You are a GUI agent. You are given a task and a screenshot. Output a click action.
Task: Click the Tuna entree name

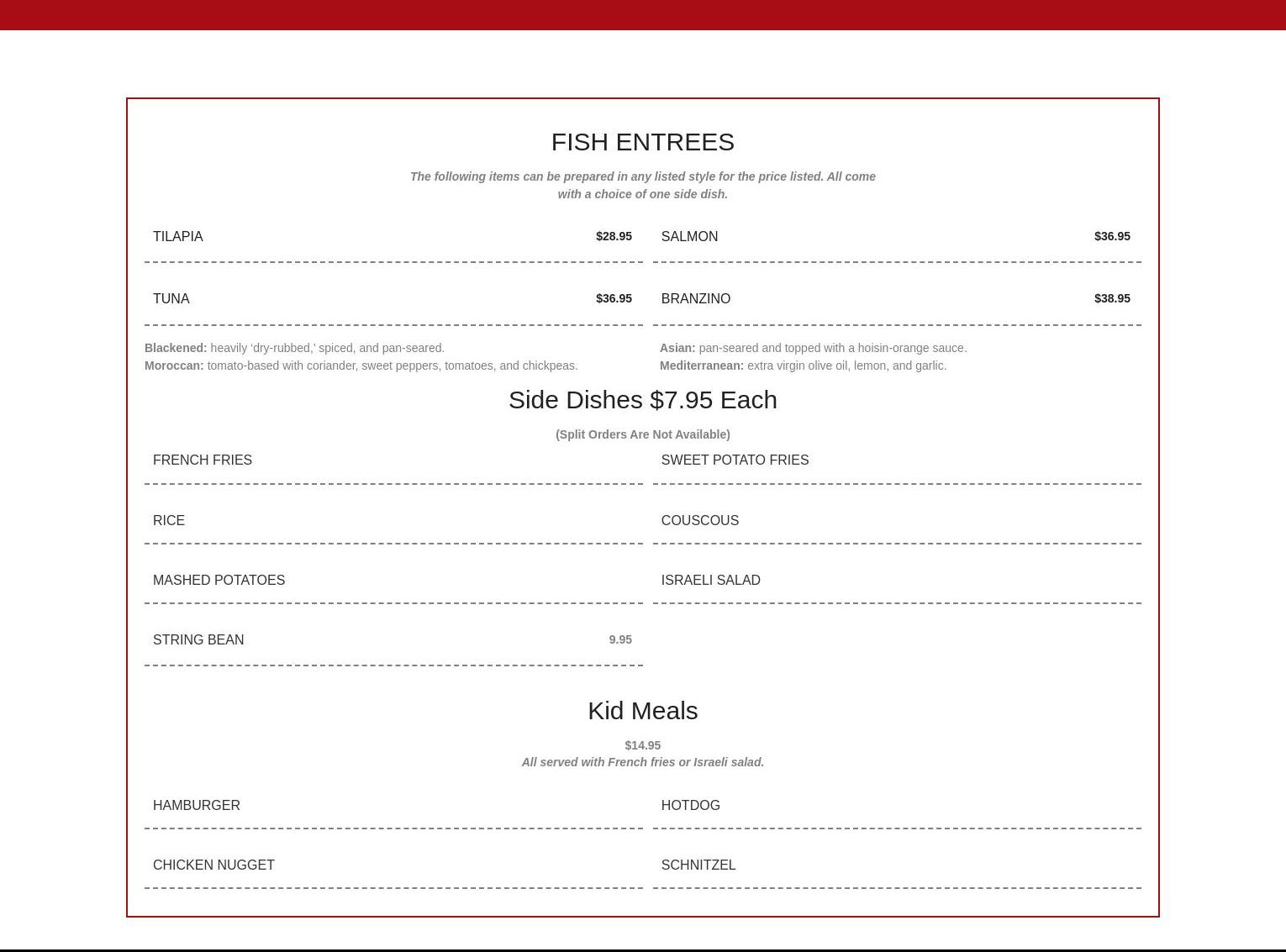[171, 299]
